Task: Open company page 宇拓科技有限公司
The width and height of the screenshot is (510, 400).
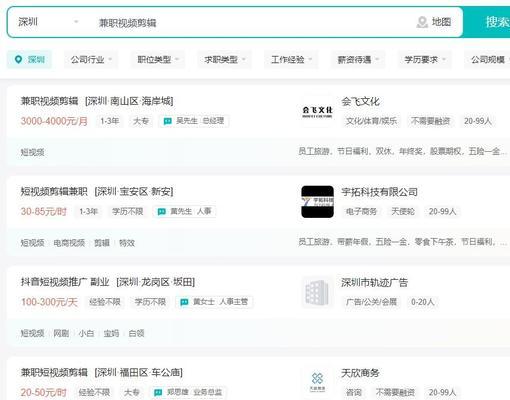Action: (379, 192)
